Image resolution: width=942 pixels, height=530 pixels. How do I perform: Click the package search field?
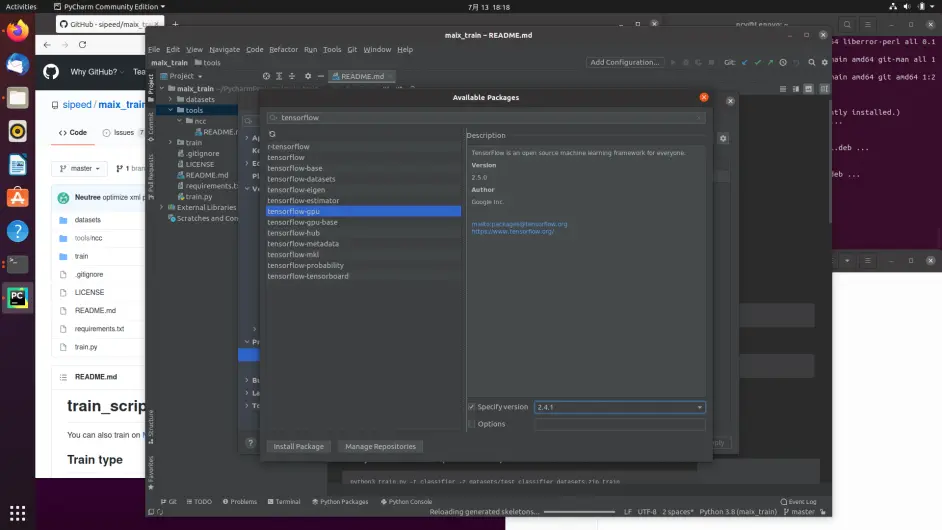(486, 118)
